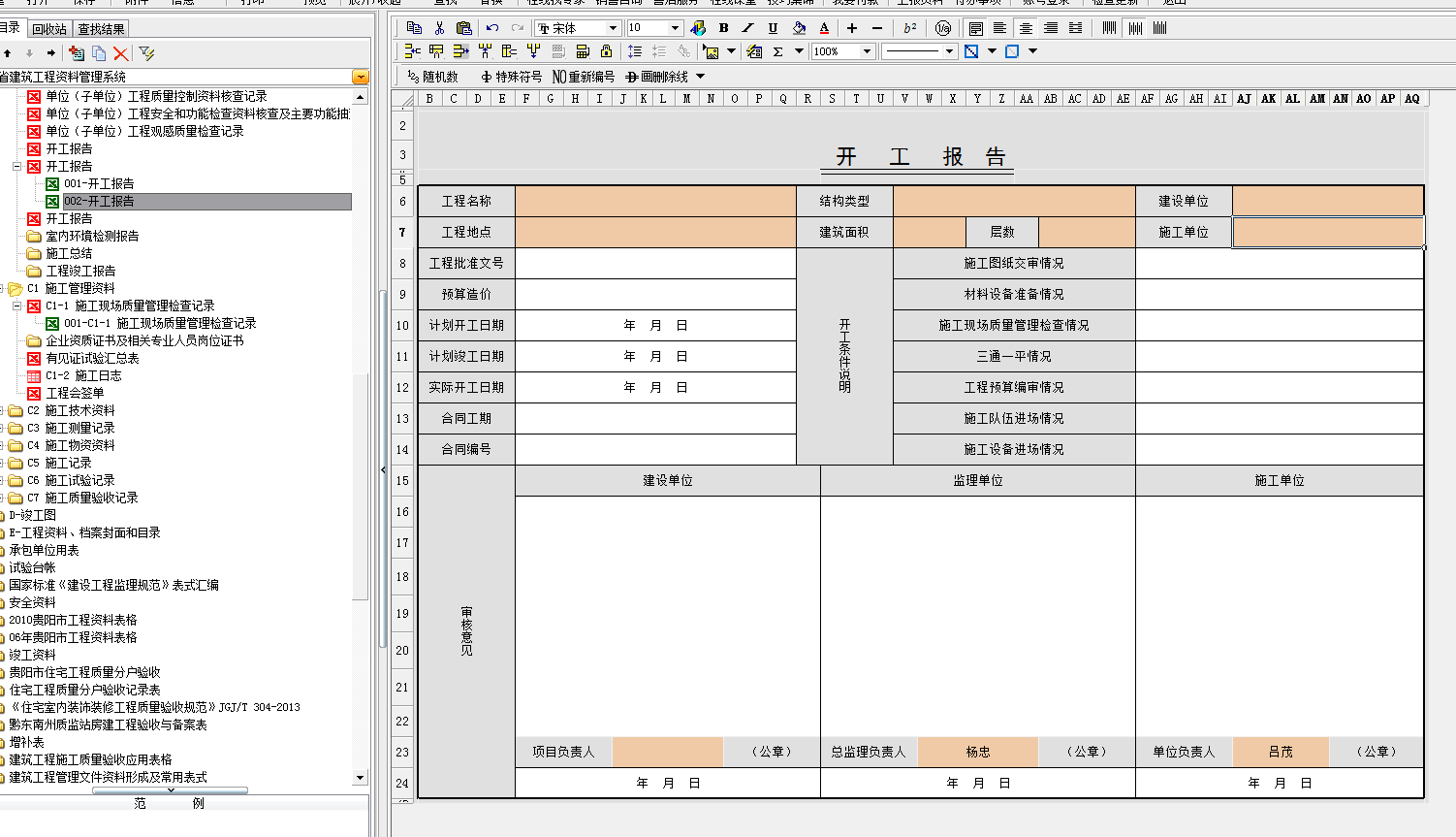Toggle Underline formatting
The width and height of the screenshot is (1456, 837).
coord(773,28)
